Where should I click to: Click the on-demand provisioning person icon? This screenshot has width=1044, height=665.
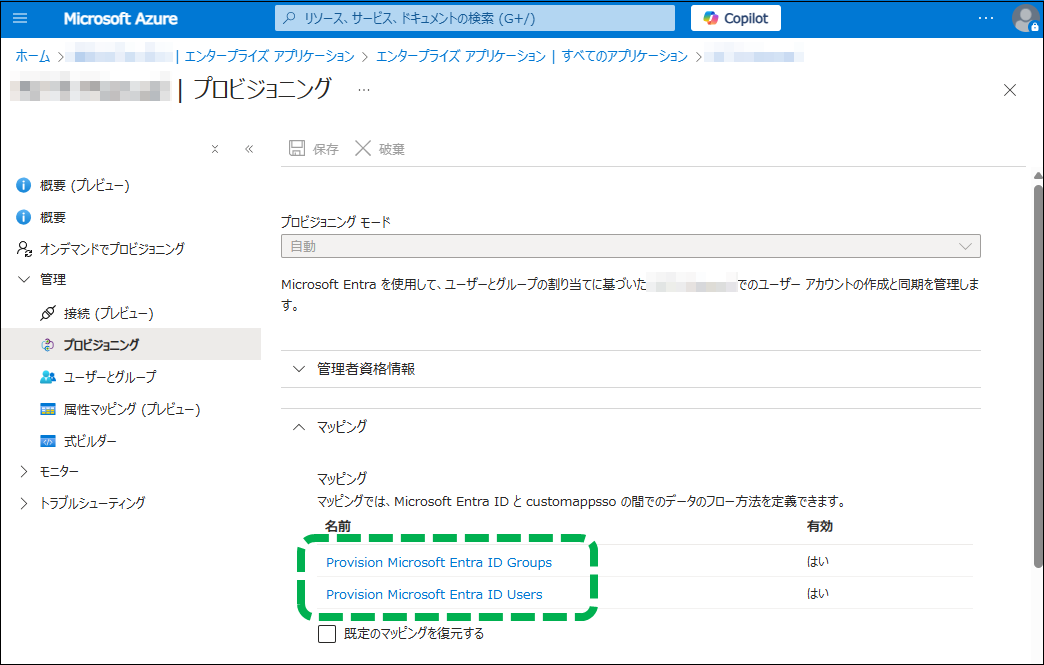click(24, 249)
